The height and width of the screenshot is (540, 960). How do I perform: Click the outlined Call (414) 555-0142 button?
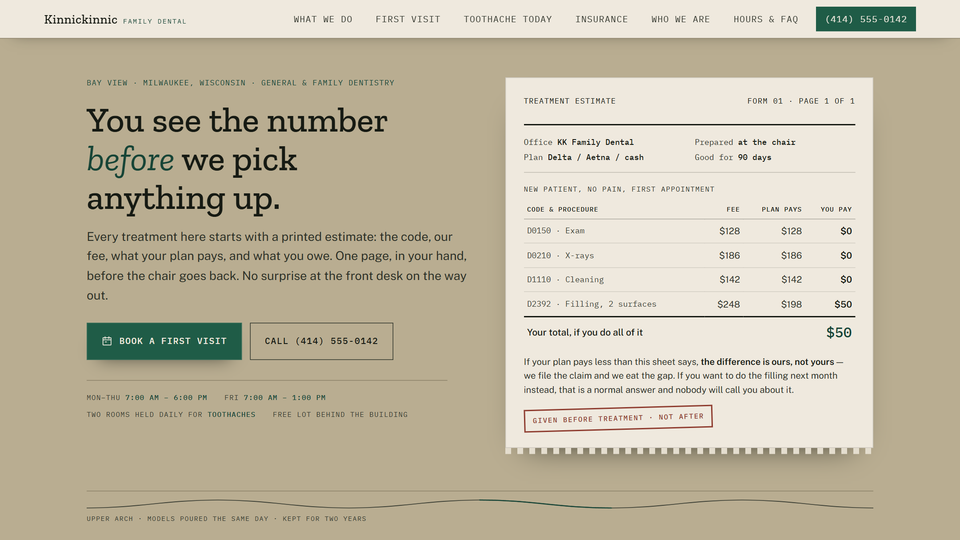point(321,341)
